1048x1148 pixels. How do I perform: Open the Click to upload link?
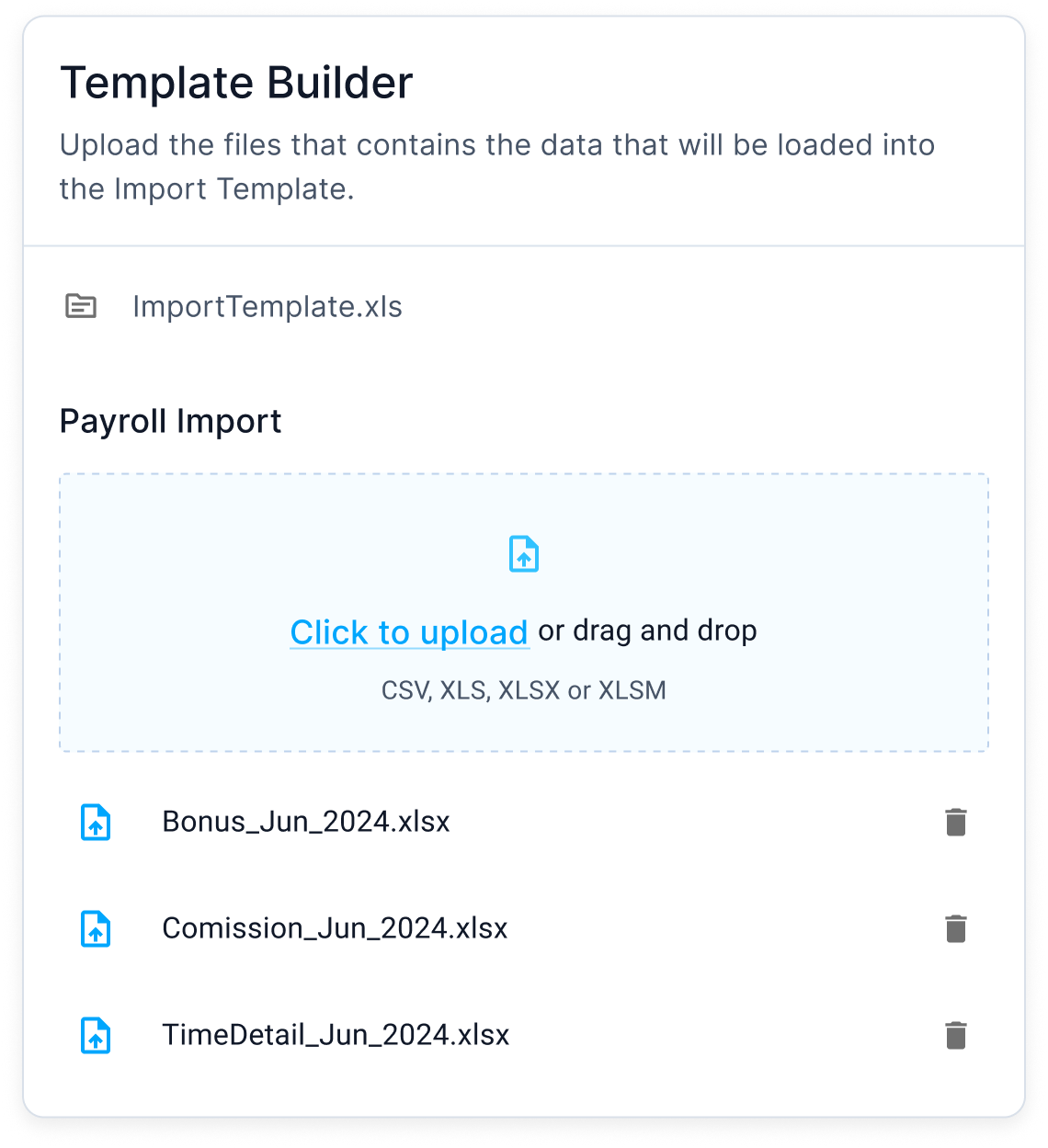point(409,631)
